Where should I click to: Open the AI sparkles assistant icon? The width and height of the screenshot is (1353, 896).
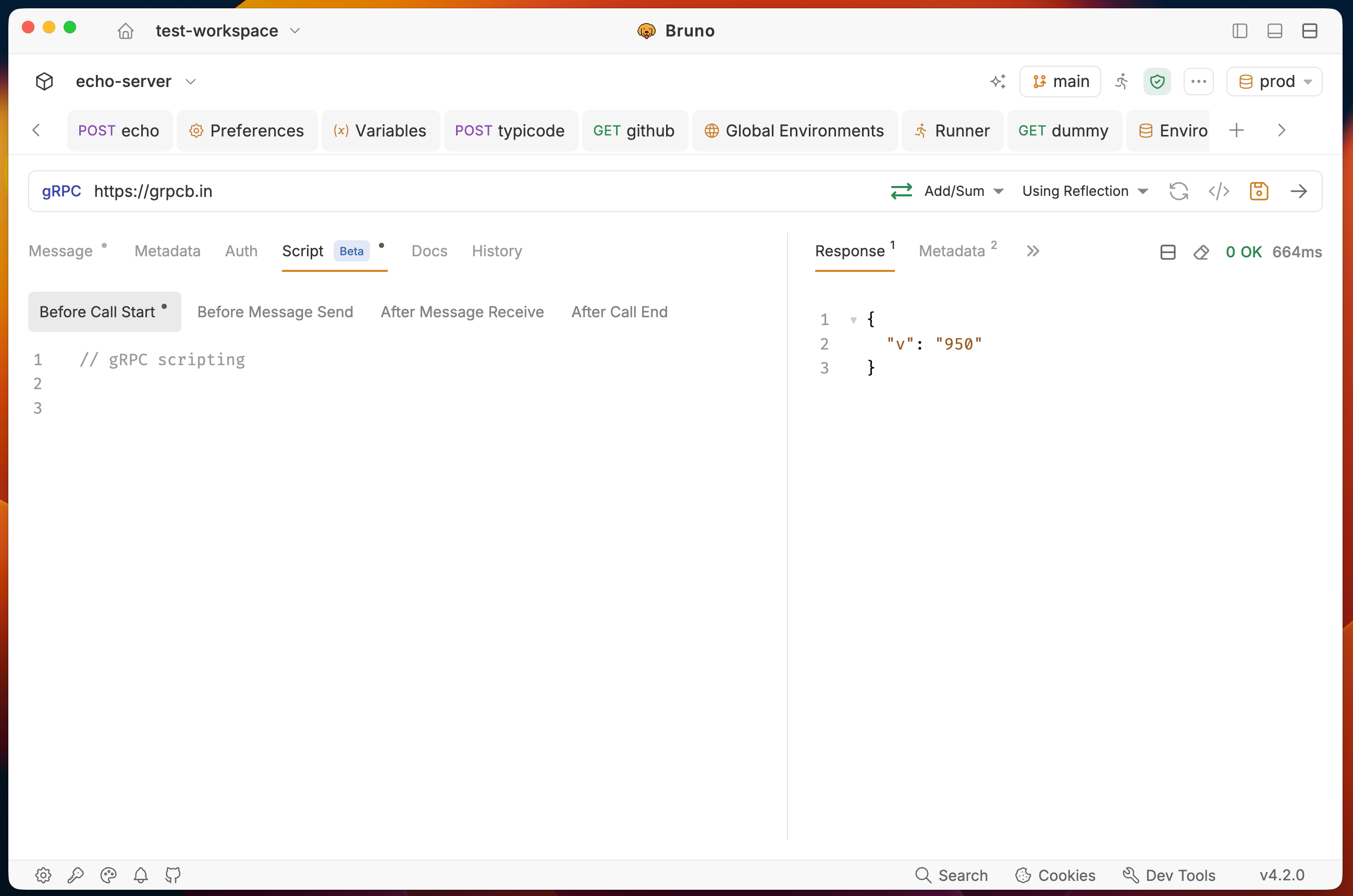(x=998, y=82)
